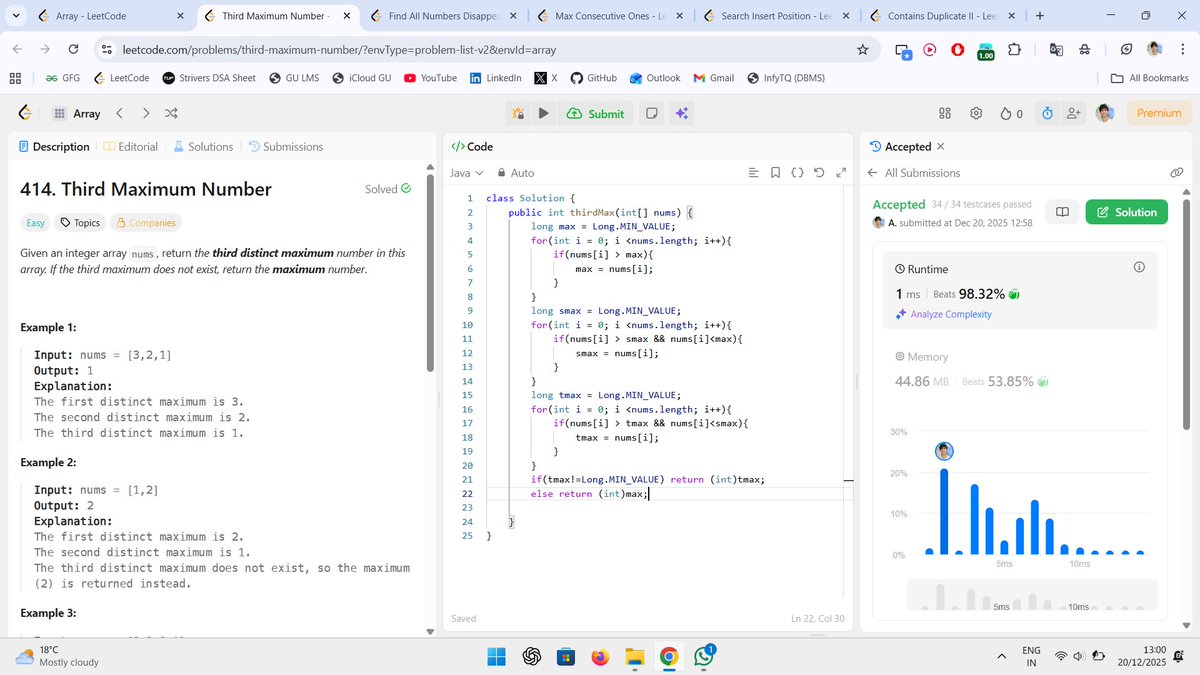Go to previous problem in Array list
The image size is (1200, 675).
(120, 113)
